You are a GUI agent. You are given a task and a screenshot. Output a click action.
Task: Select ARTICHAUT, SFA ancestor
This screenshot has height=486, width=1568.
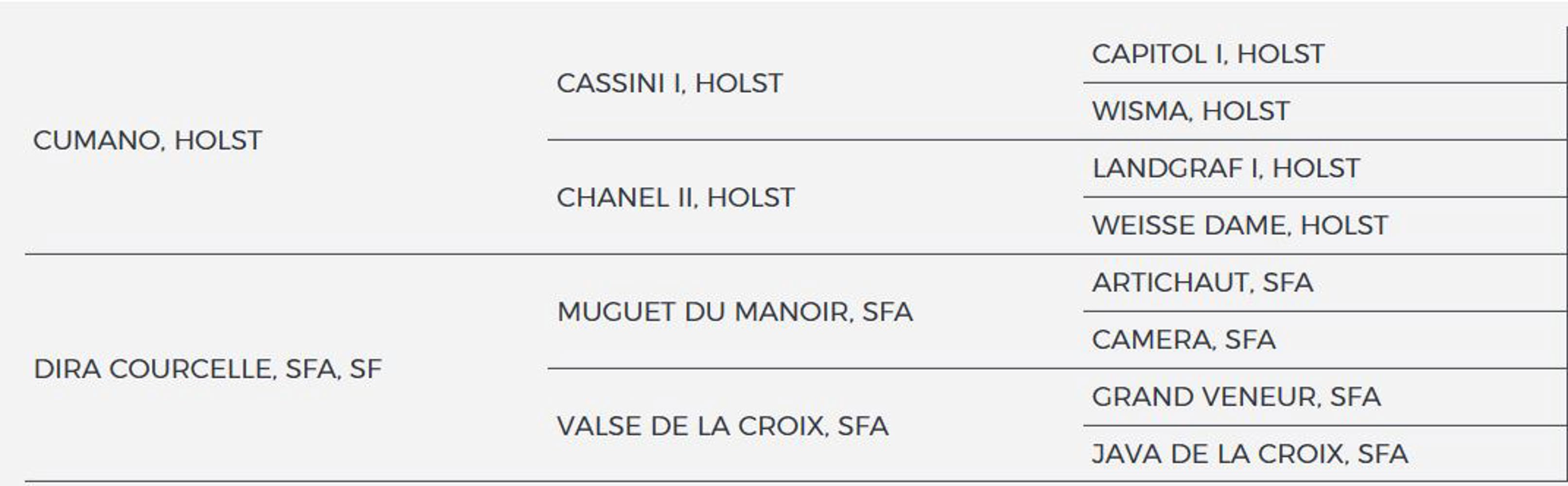[1203, 283]
